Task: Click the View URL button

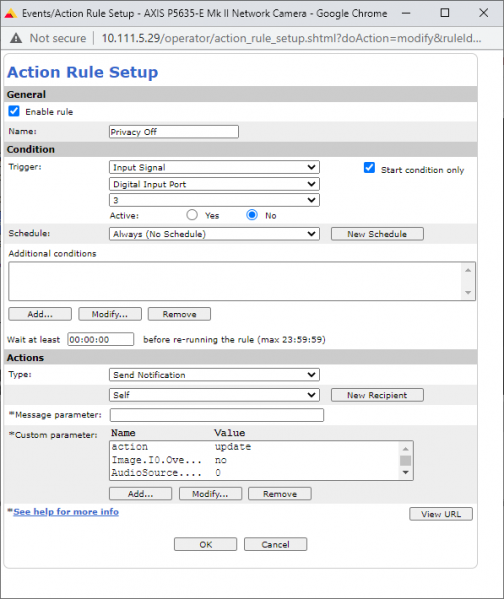Action: pos(441,514)
